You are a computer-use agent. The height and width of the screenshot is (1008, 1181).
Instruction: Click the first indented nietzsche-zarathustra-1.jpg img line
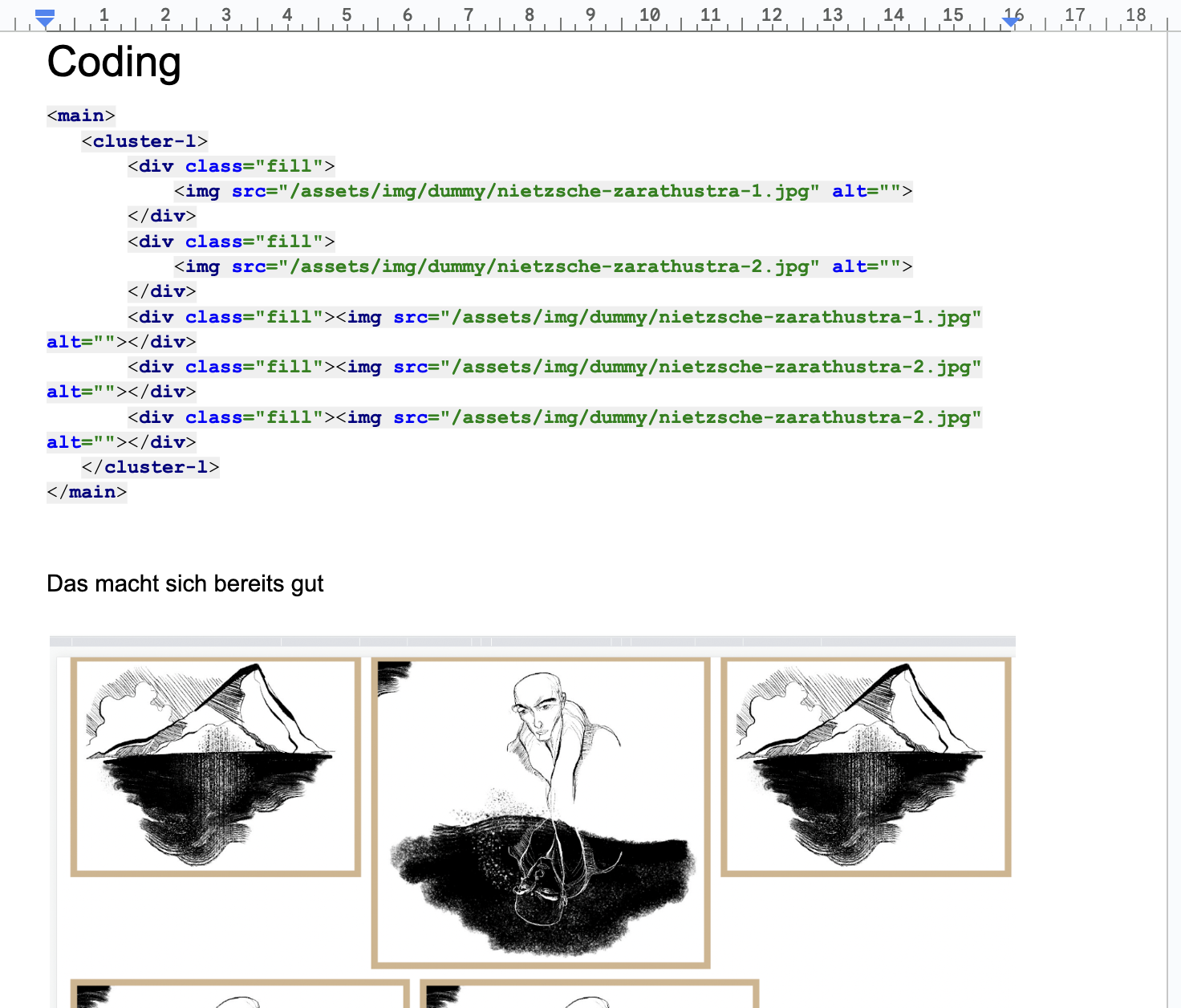point(543,191)
